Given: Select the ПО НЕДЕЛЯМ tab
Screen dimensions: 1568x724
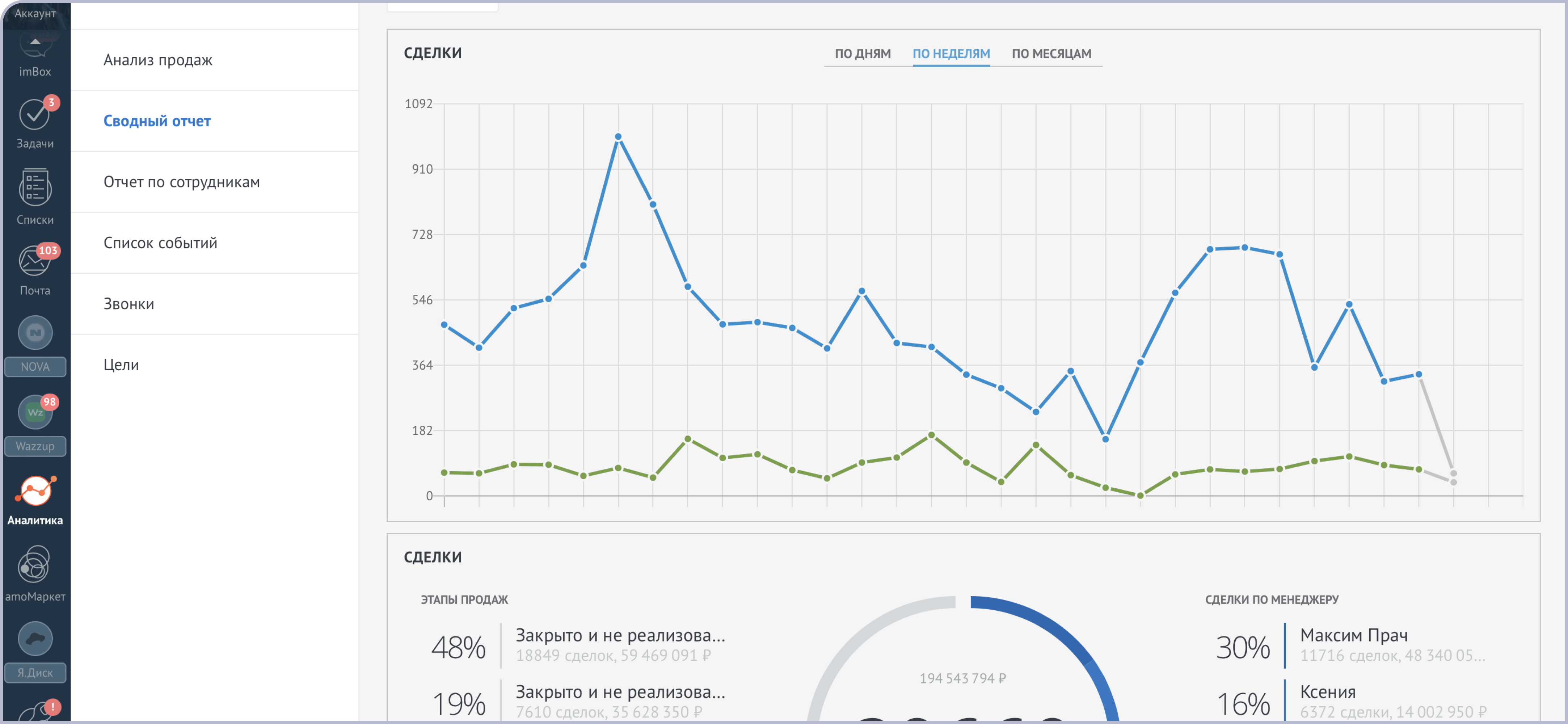Looking at the screenshot, I should click(x=951, y=54).
